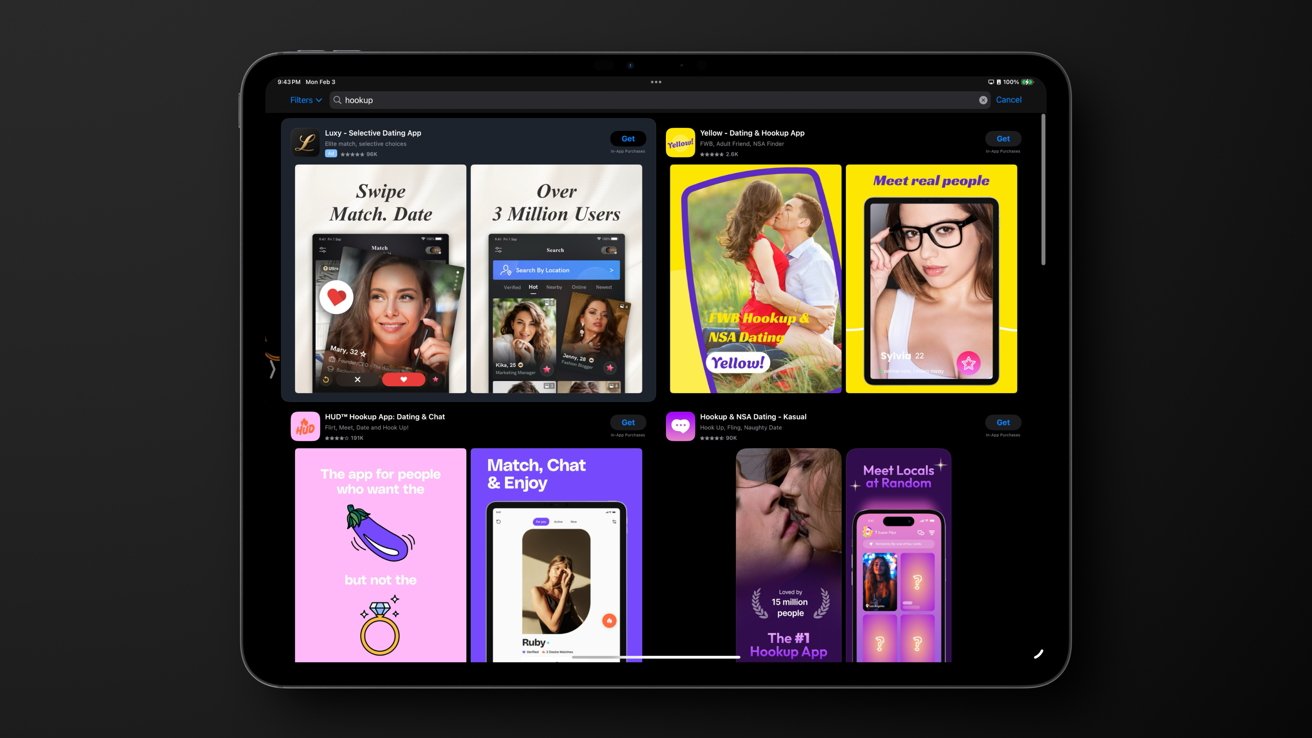This screenshot has width=1312, height=738.
Task: Open the multitasking three-dots menu
Action: (x=656, y=82)
